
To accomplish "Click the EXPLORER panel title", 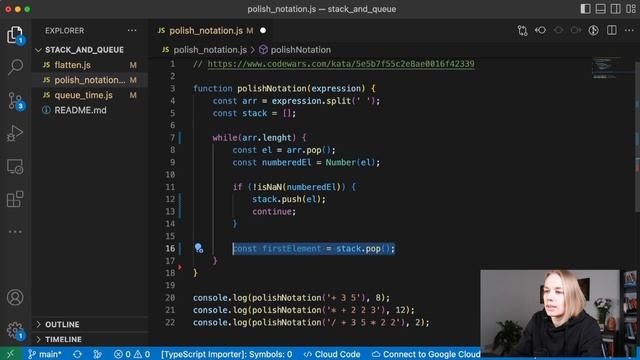I will click(x=64, y=31).
